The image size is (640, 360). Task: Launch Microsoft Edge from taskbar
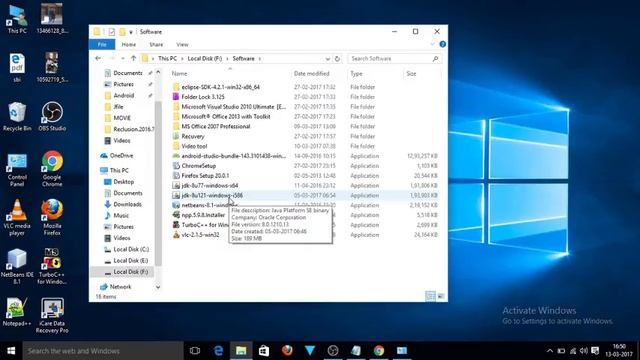[218, 351]
